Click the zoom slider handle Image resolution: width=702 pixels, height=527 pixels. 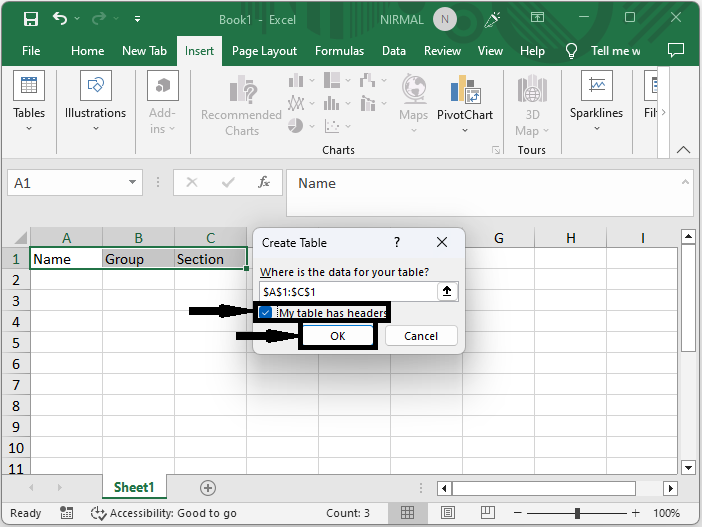(x=578, y=513)
